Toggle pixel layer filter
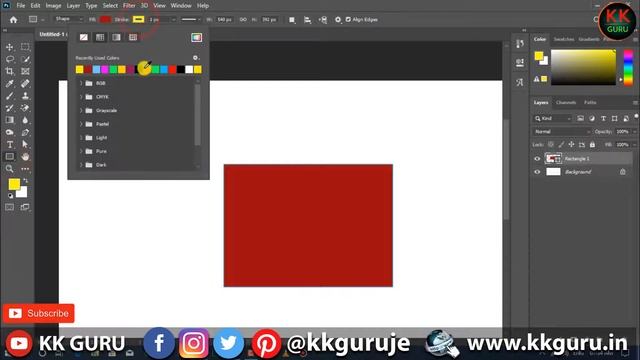The height and width of the screenshot is (360, 640). pyautogui.click(x=580, y=119)
